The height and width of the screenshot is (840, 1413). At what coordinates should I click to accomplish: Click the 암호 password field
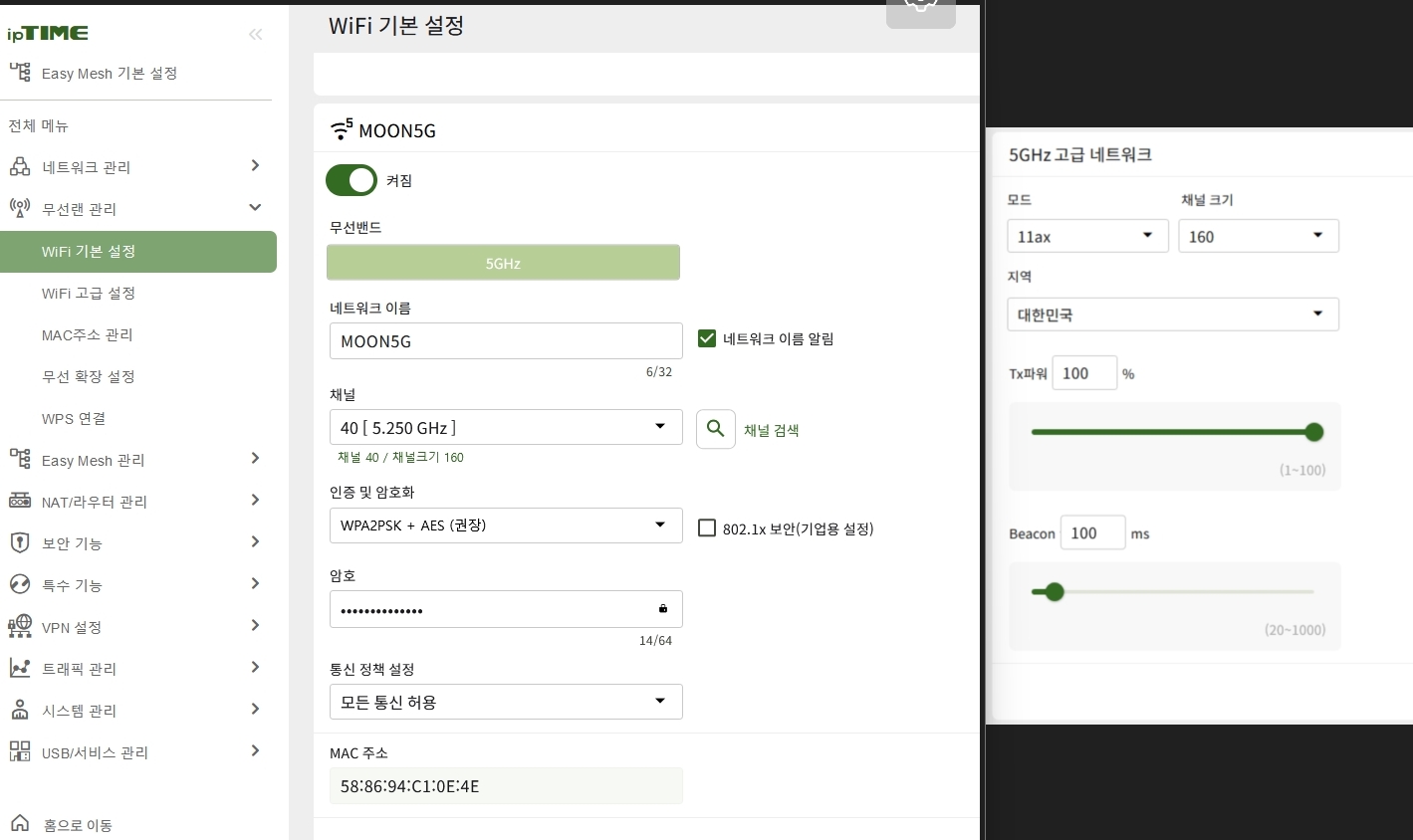click(506, 609)
